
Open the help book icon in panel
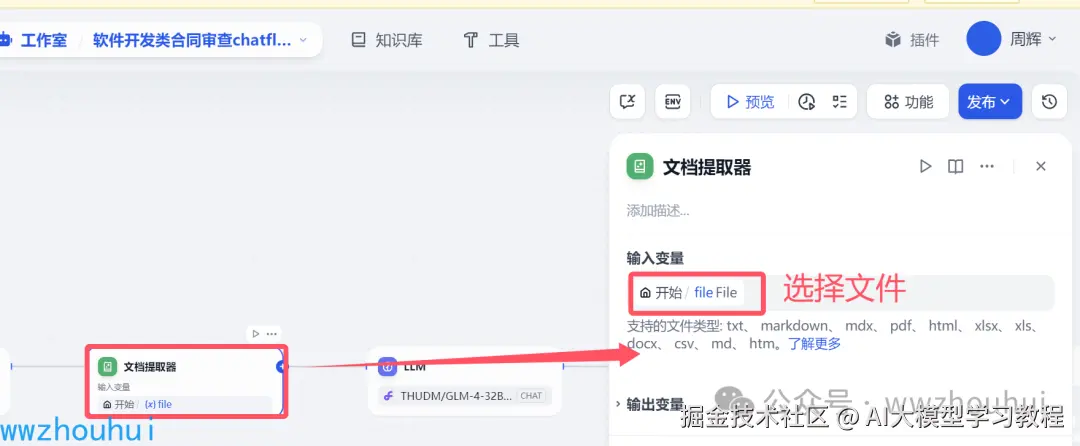[x=955, y=167]
